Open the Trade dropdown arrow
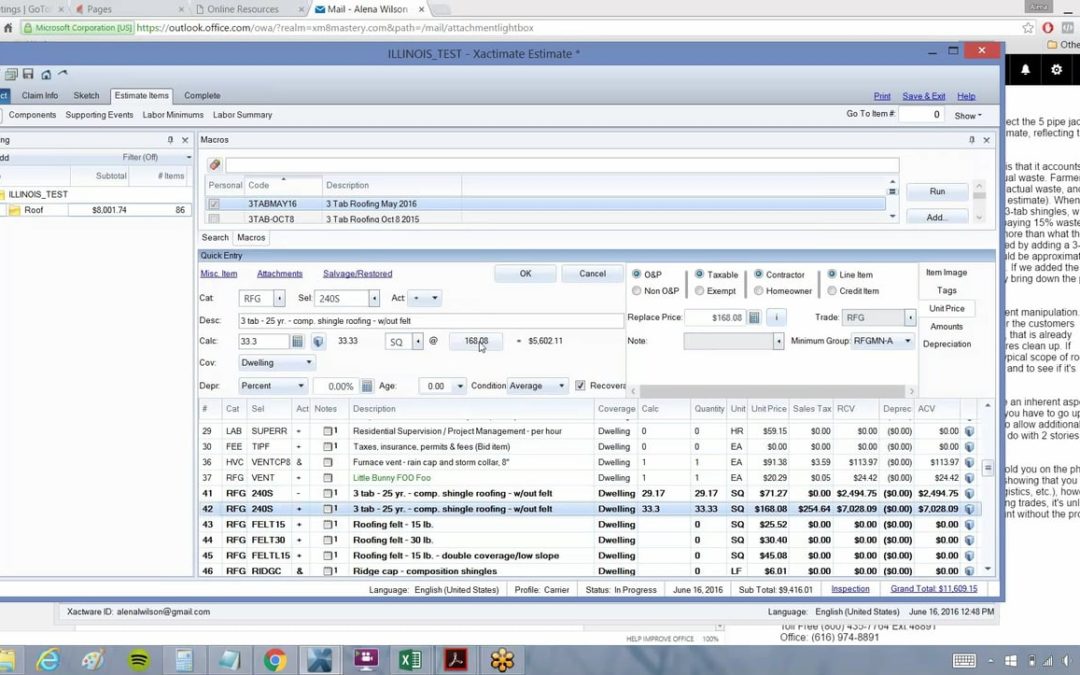The image size is (1080, 675). coord(909,318)
